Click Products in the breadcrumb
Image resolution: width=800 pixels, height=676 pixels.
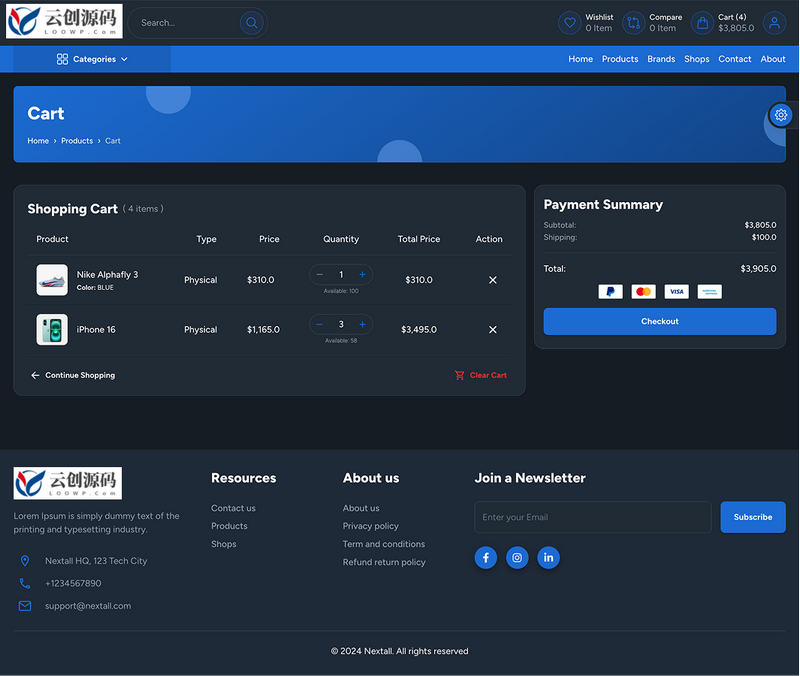[x=77, y=141]
